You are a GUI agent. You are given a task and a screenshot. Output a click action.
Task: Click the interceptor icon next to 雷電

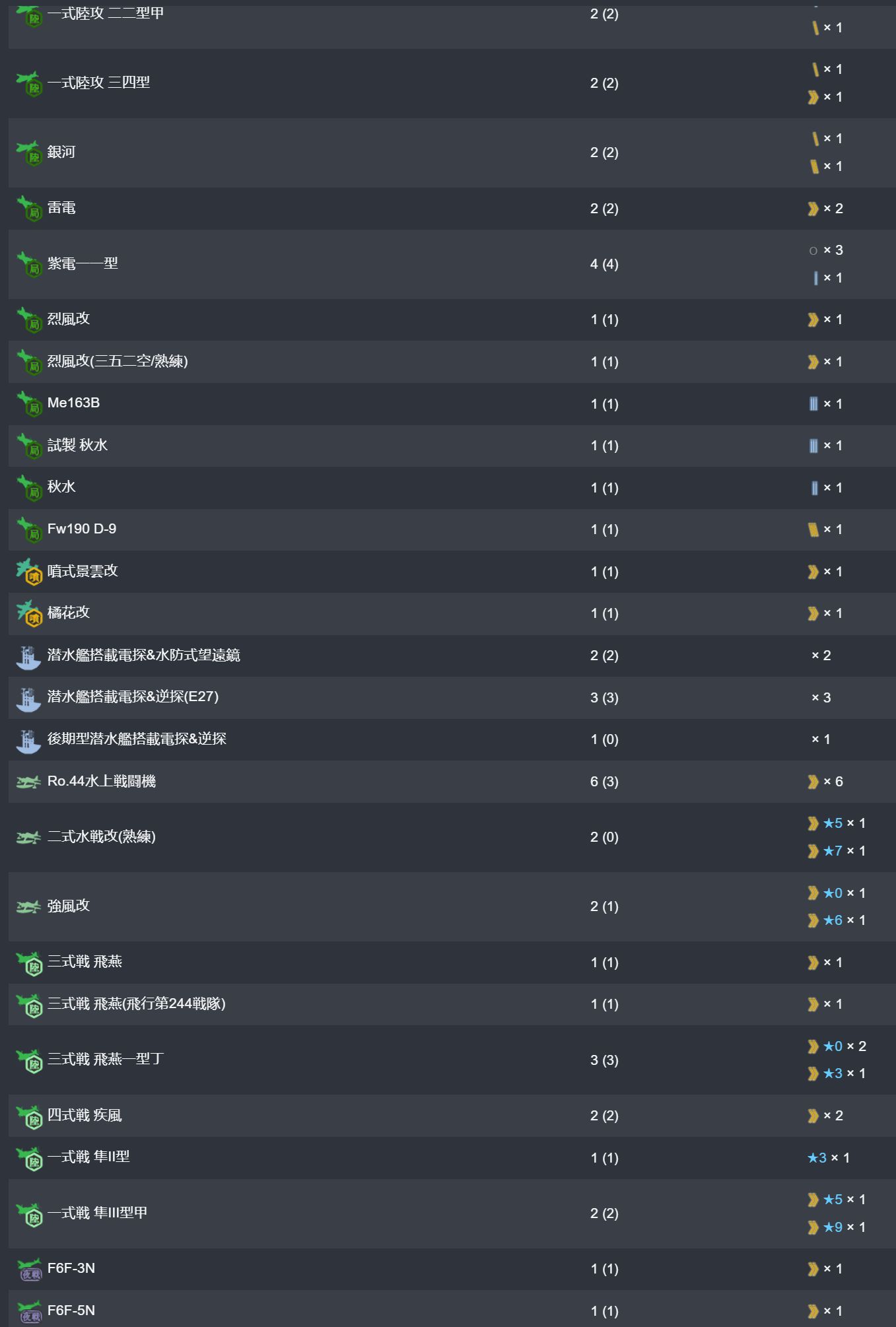[29, 209]
